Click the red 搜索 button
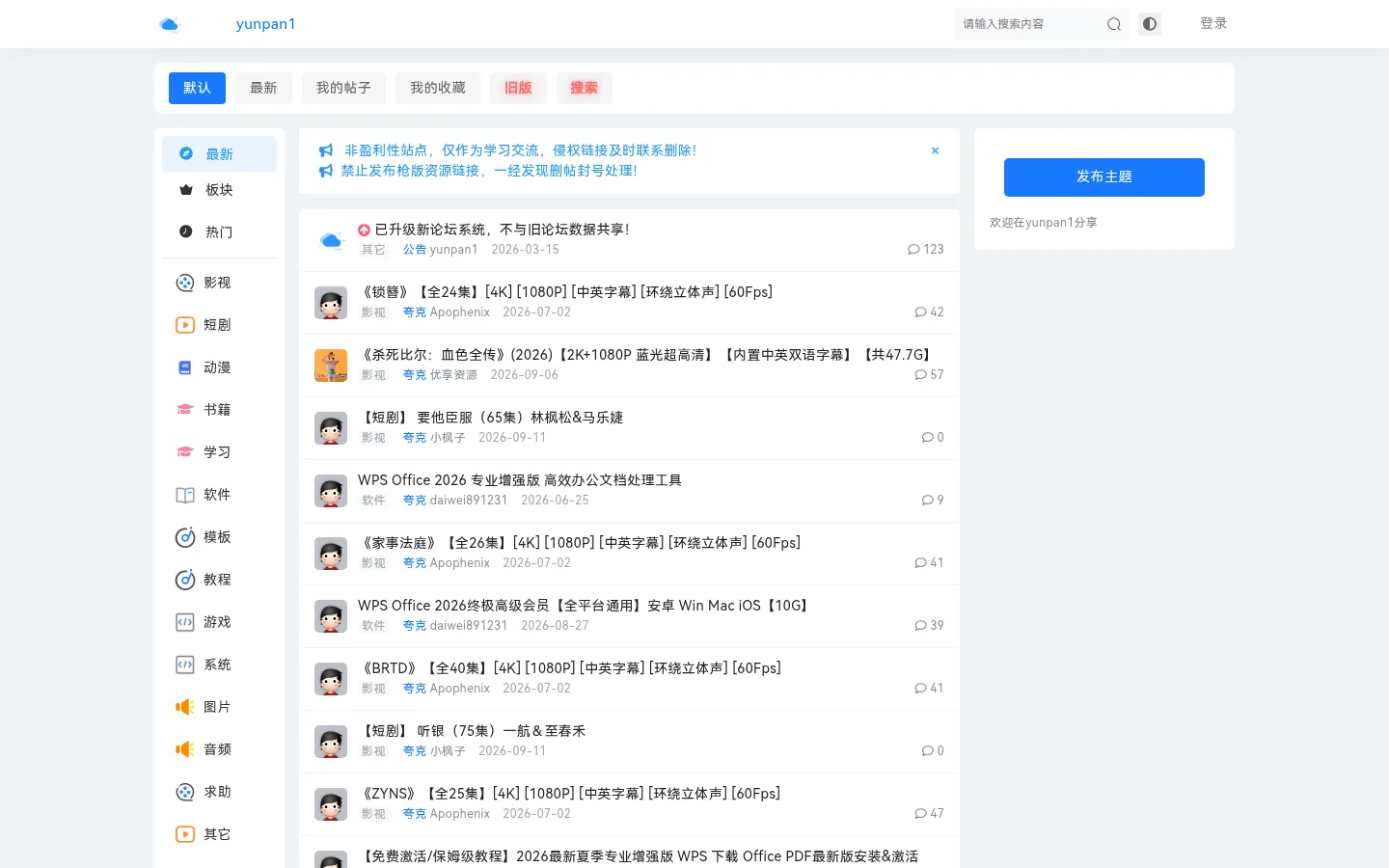 [584, 88]
